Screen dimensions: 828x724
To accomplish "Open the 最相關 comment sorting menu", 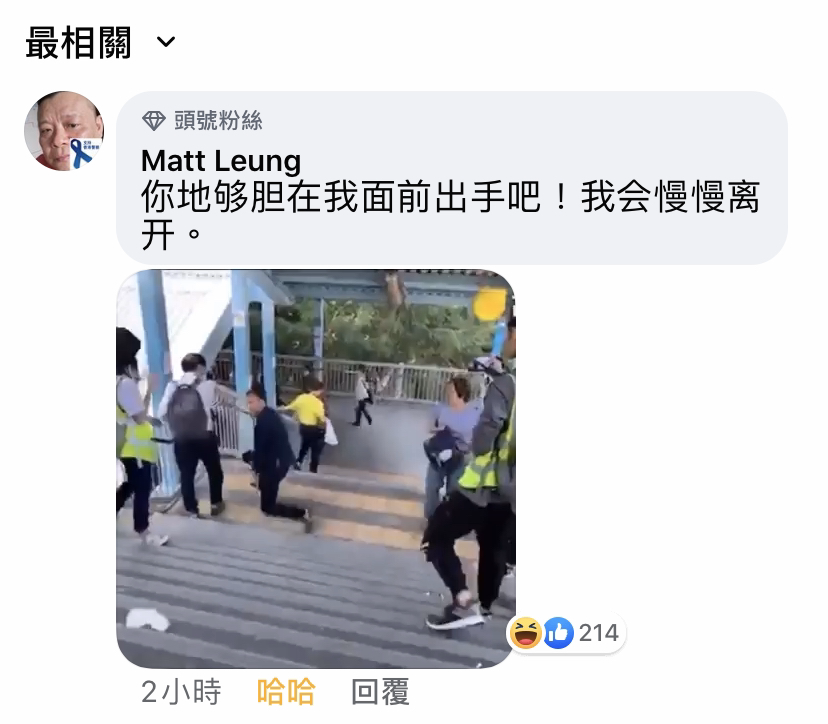I will pyautogui.click(x=100, y=42).
